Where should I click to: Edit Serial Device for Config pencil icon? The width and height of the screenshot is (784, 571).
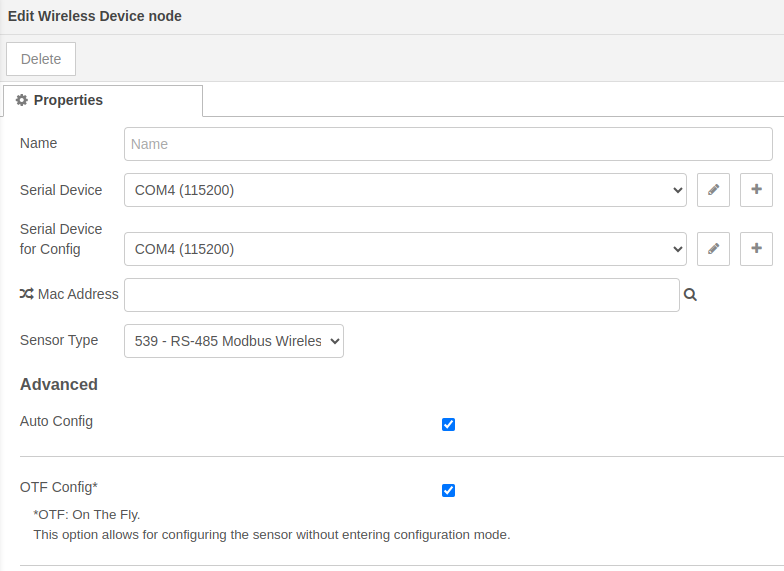(713, 249)
